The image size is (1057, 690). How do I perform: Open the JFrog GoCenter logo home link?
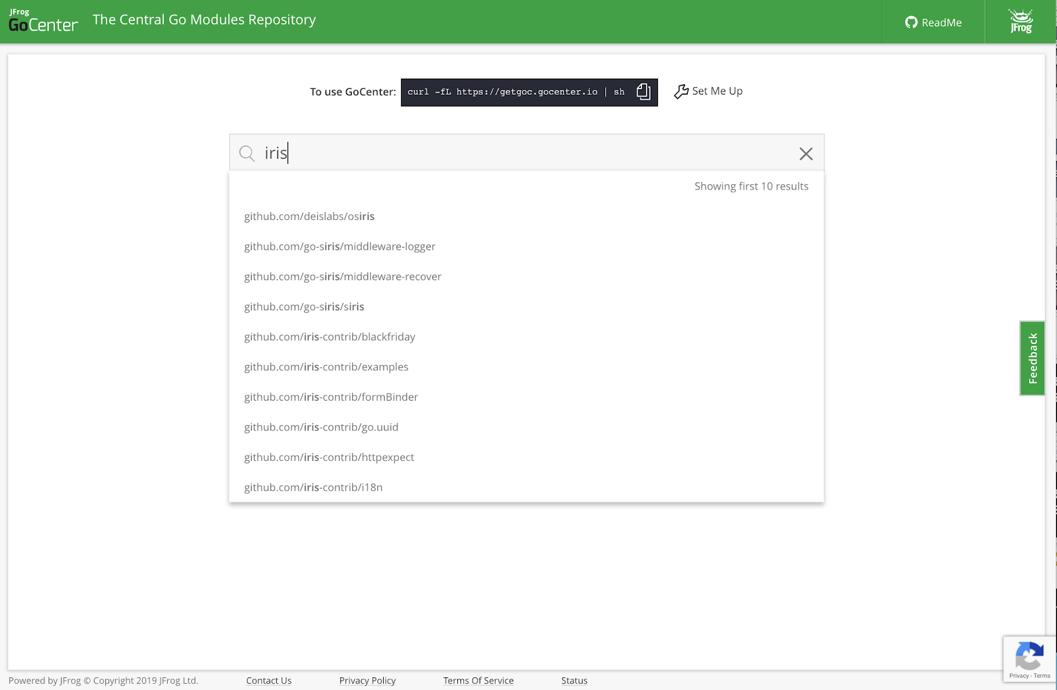[x=43, y=21]
